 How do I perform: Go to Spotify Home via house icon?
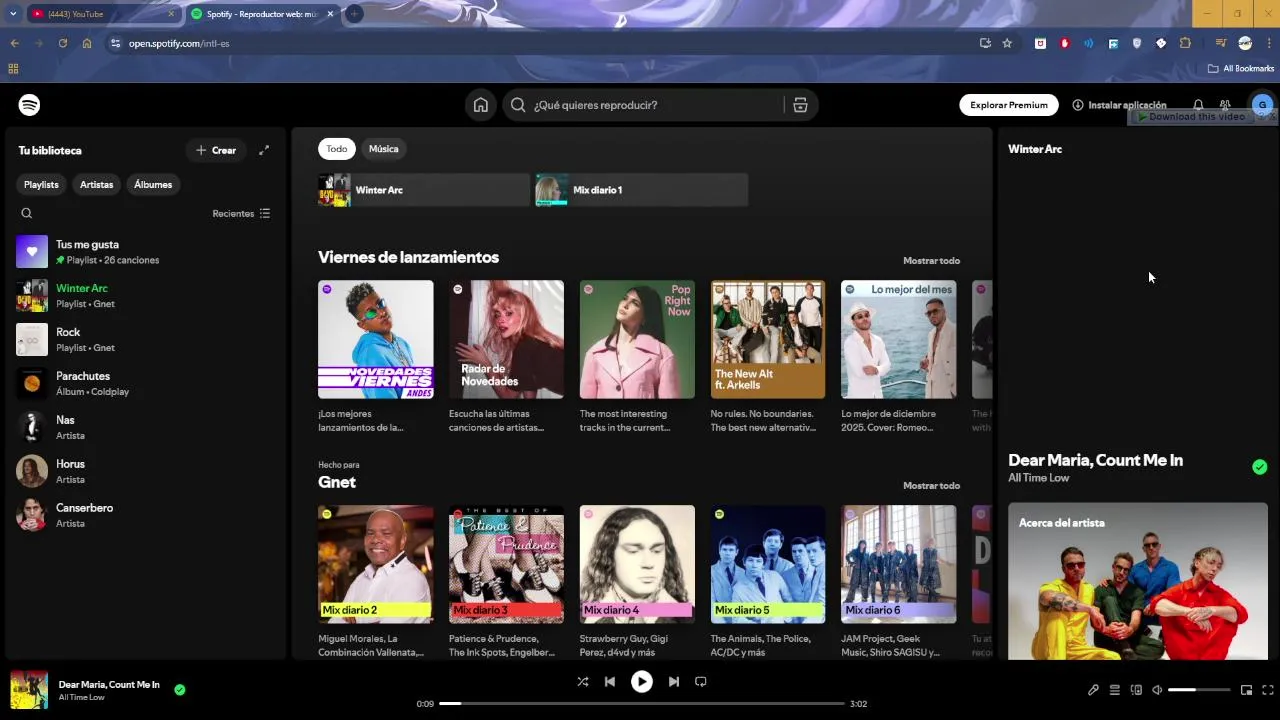(x=481, y=105)
